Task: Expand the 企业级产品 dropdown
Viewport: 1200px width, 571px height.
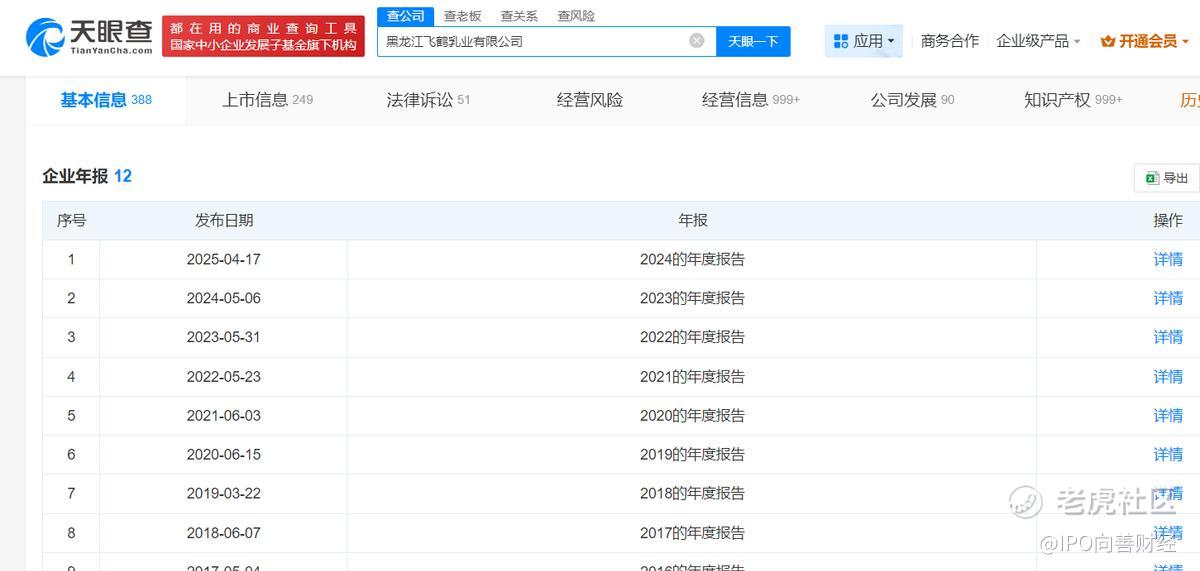Action: tap(1038, 41)
